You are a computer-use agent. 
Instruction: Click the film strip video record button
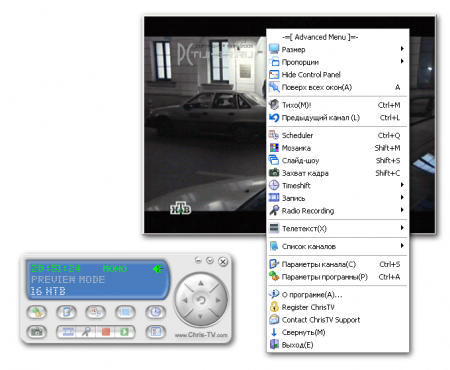[68, 332]
